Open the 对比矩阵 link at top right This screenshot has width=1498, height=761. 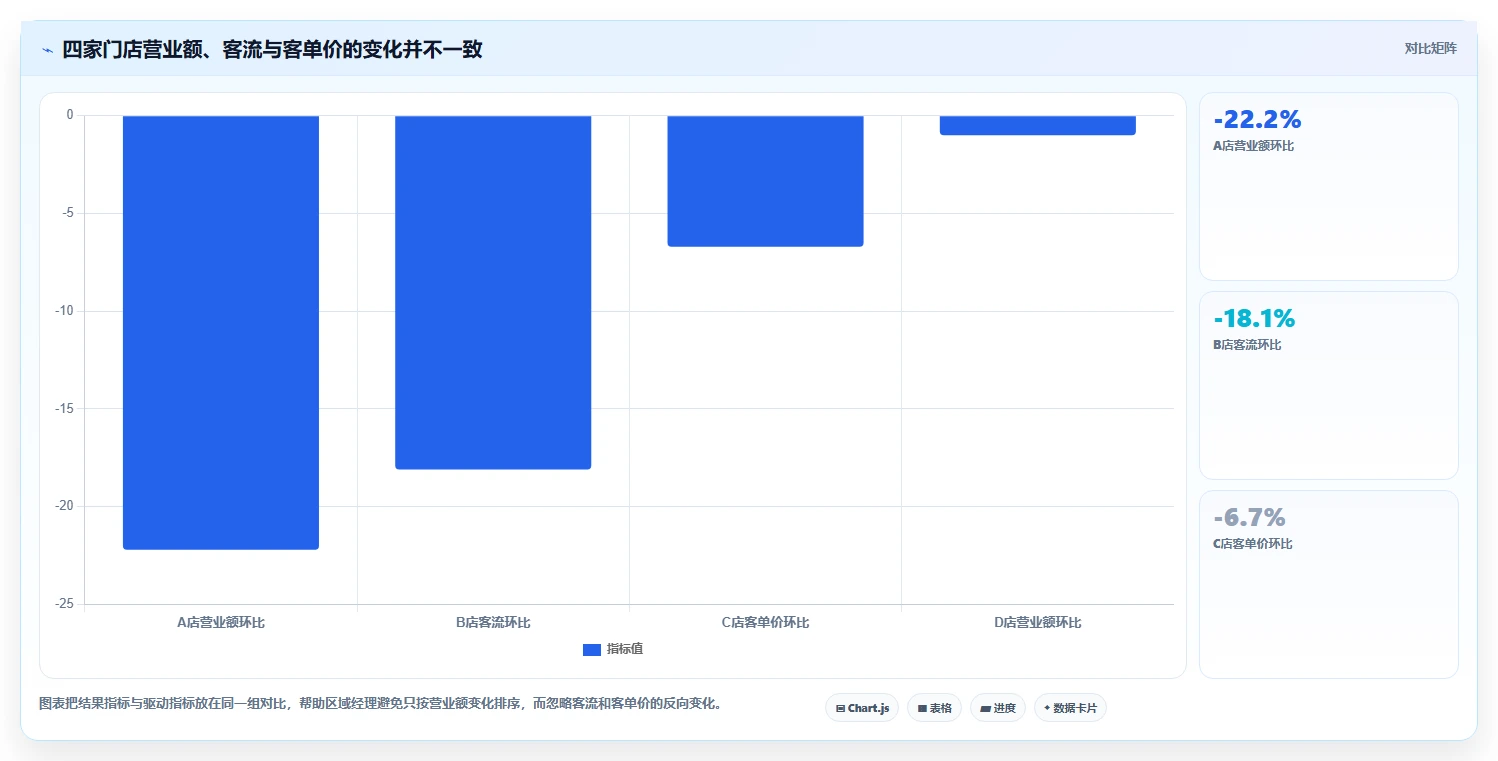point(1430,49)
